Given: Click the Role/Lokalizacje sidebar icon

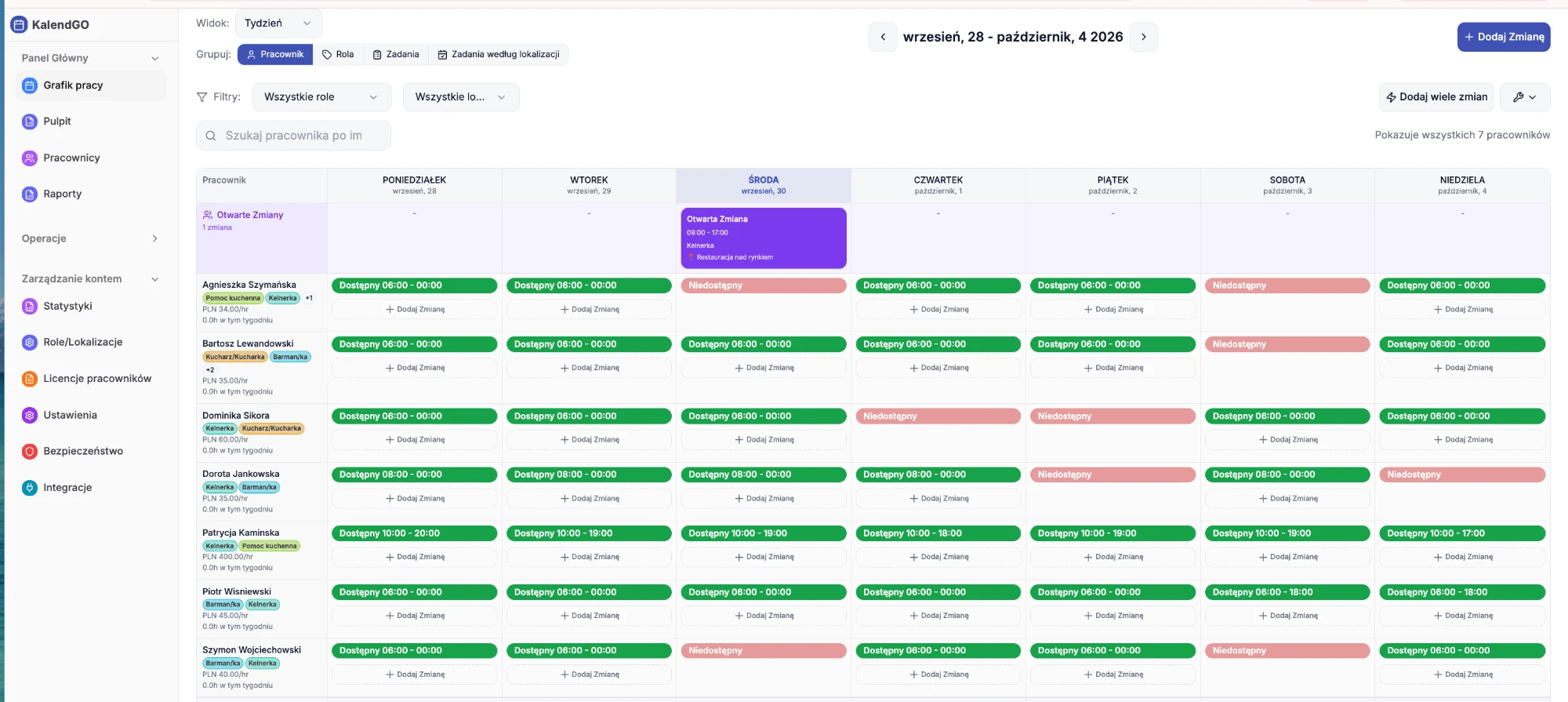Looking at the screenshot, I should (30, 342).
